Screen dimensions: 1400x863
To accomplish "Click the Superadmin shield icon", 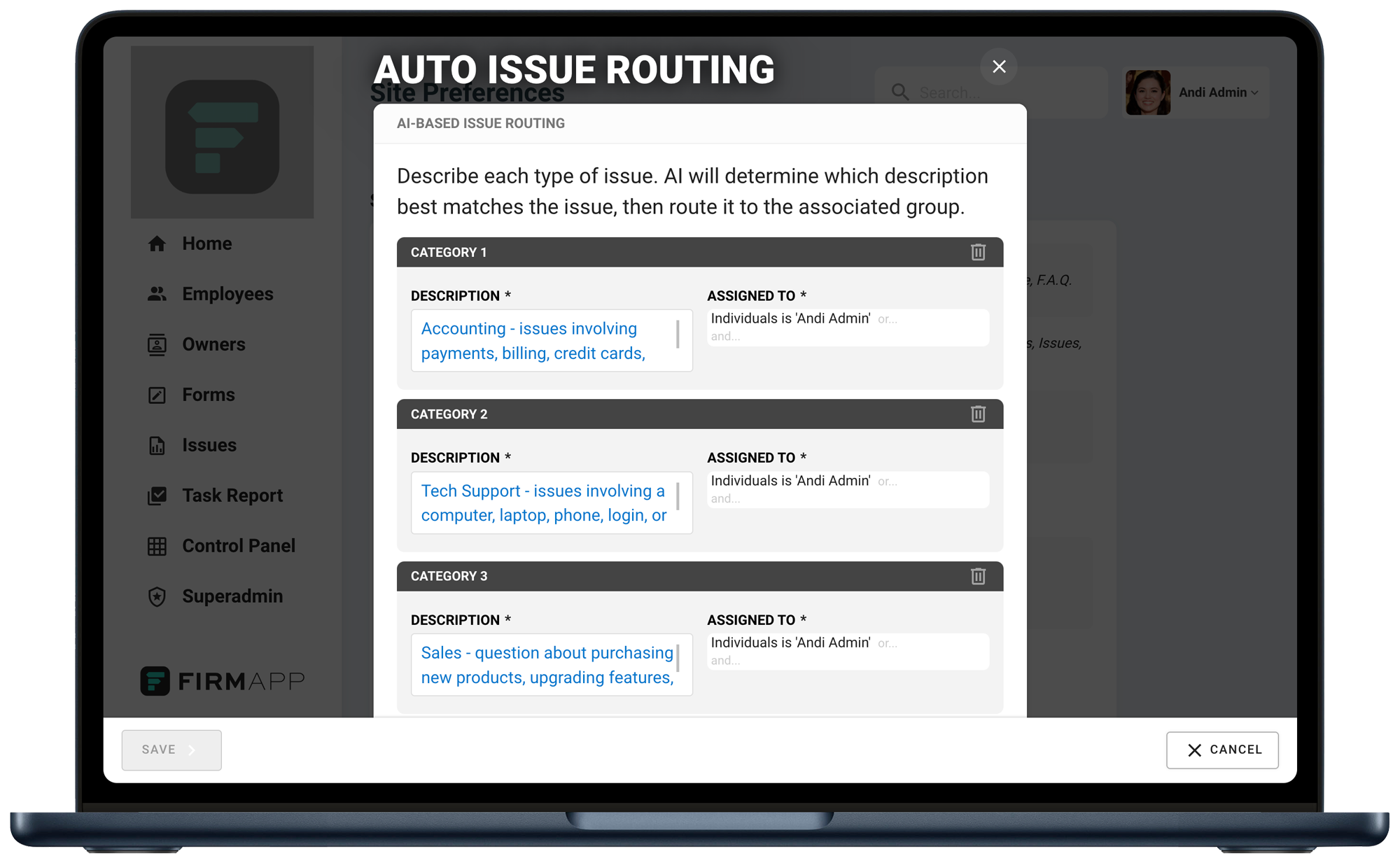I will coord(157,596).
